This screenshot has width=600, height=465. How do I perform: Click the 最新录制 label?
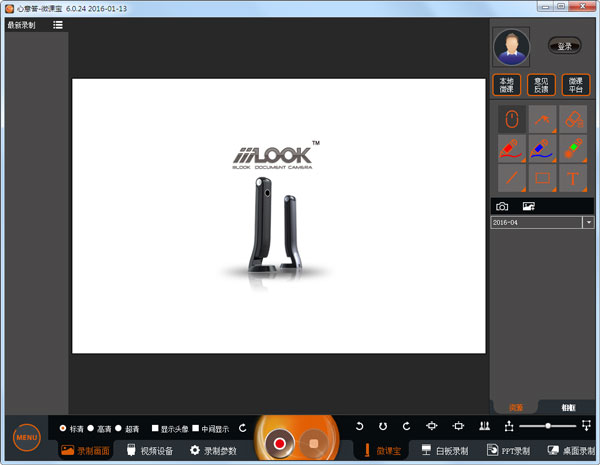21,25
